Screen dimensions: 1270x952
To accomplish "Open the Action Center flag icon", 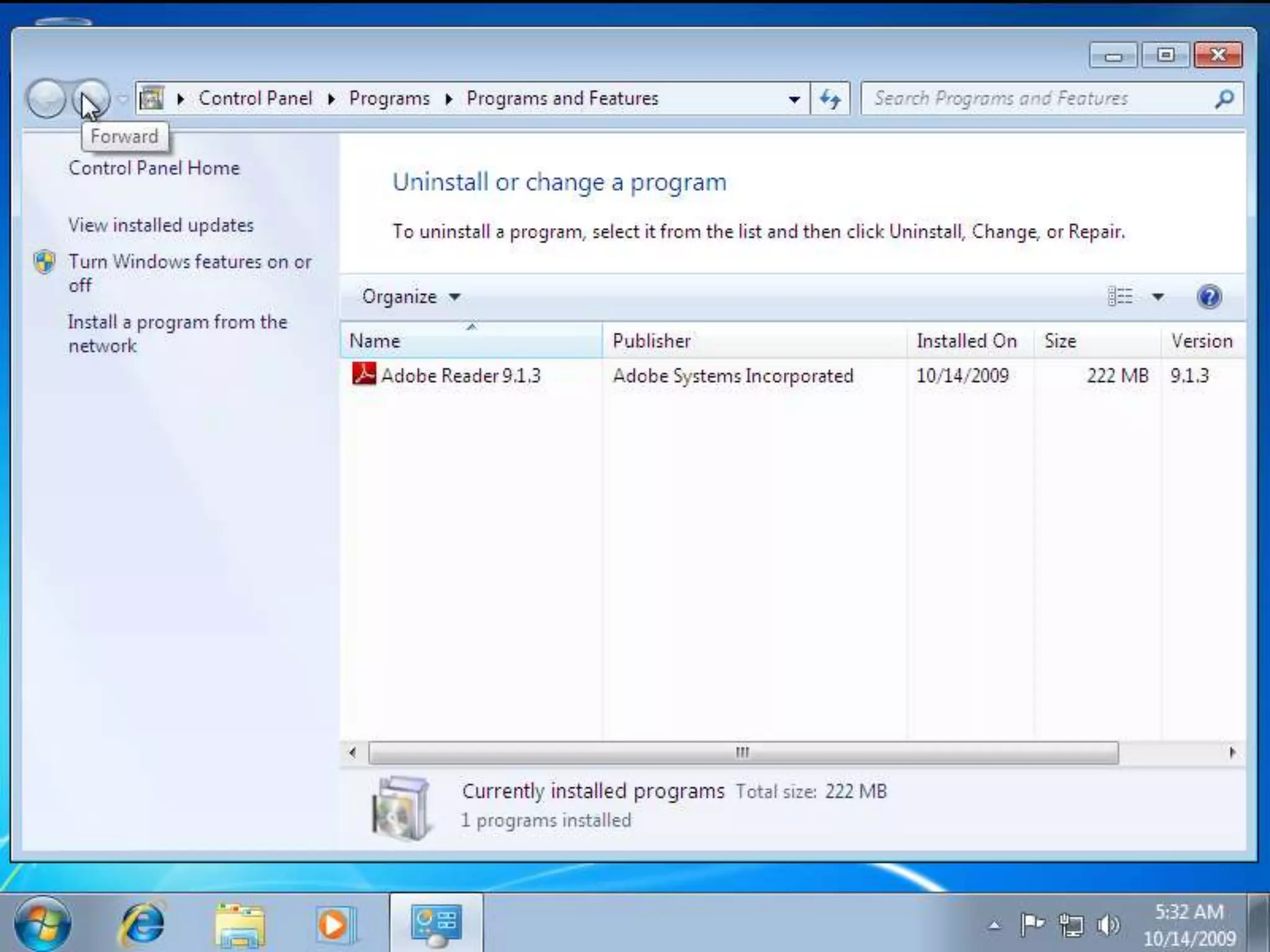I will (x=1032, y=925).
